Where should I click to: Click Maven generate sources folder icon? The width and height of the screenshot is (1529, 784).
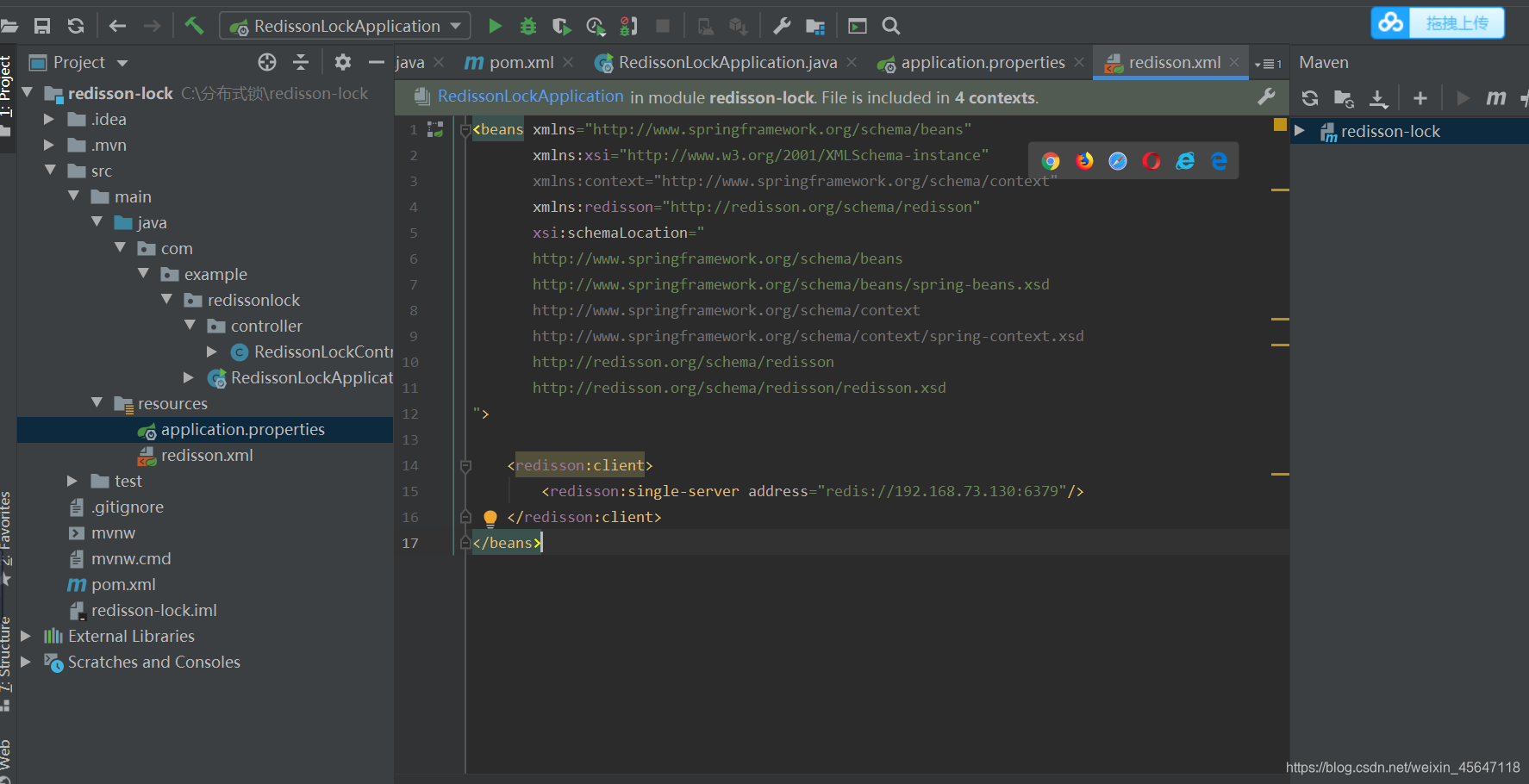[x=1344, y=98]
